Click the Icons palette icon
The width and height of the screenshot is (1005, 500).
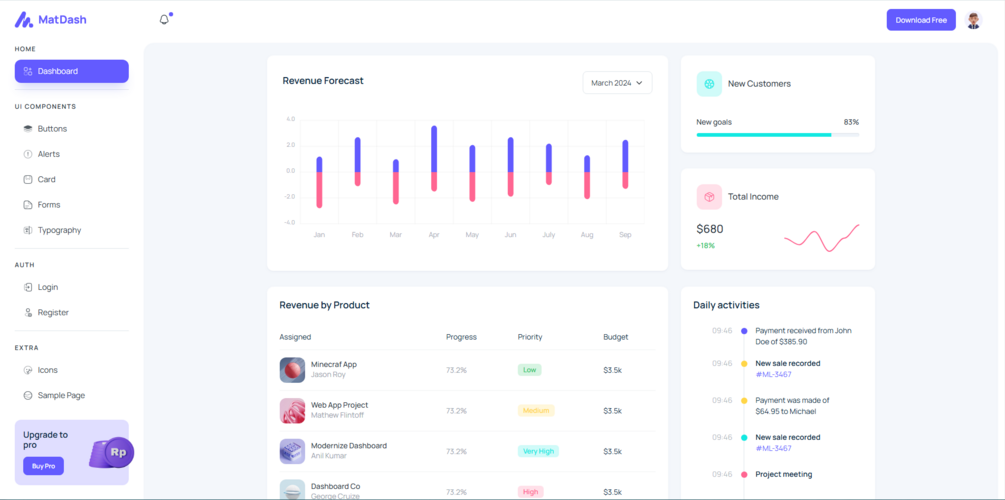(x=28, y=370)
